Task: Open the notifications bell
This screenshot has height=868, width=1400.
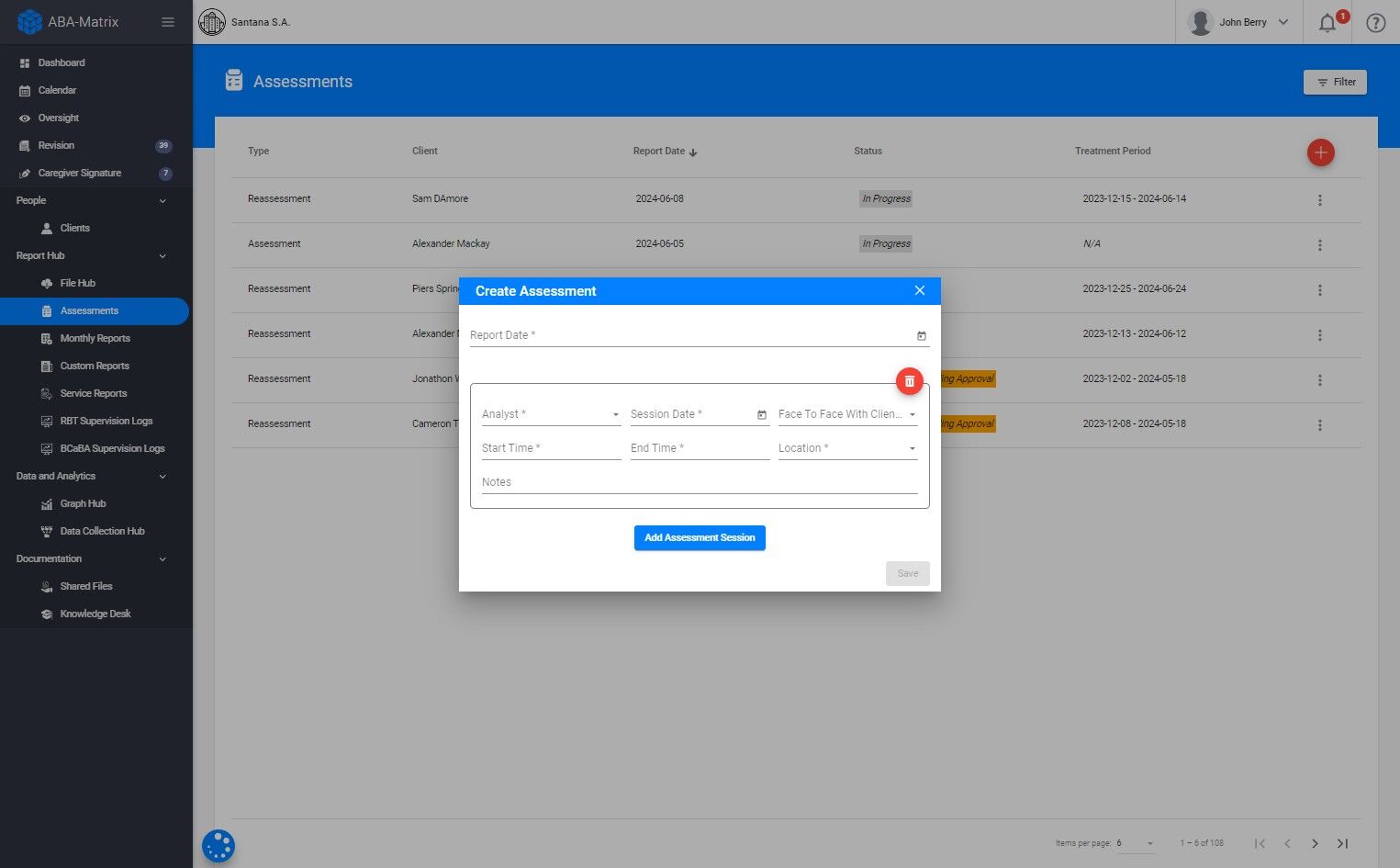Action: tap(1327, 23)
